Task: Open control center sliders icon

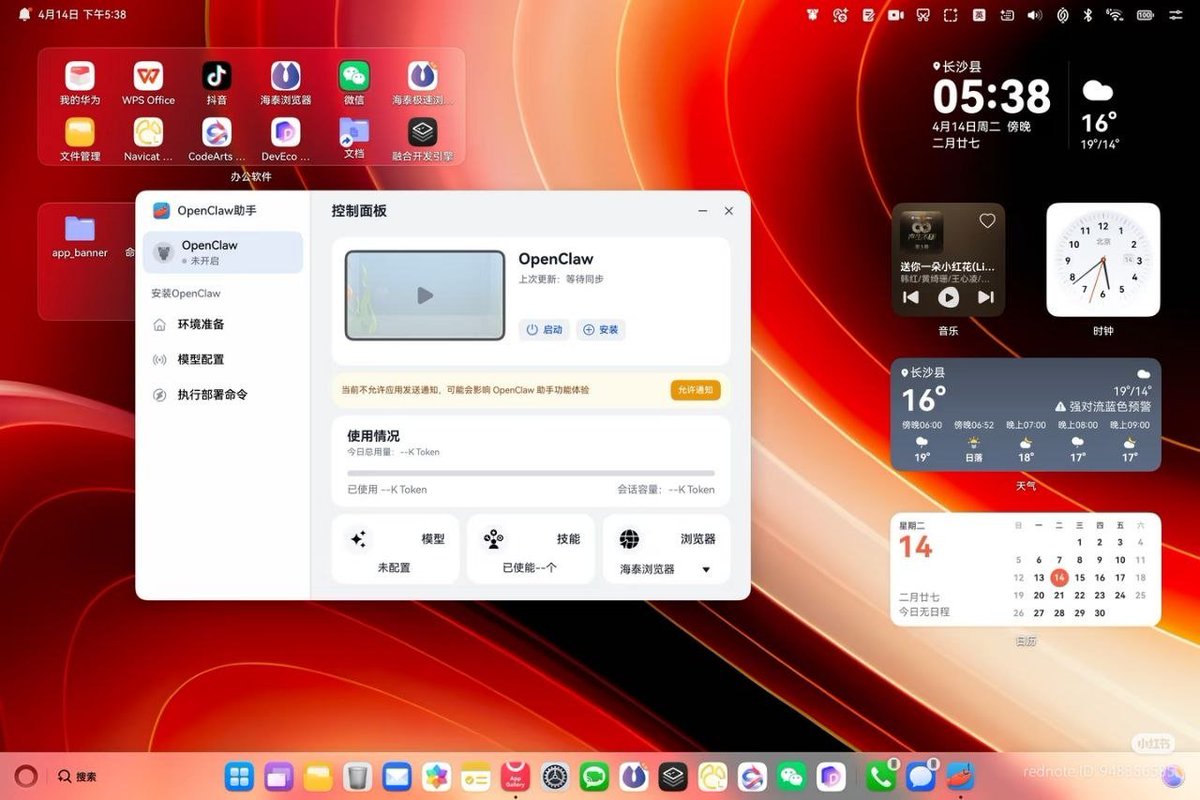Action: click(x=1176, y=15)
